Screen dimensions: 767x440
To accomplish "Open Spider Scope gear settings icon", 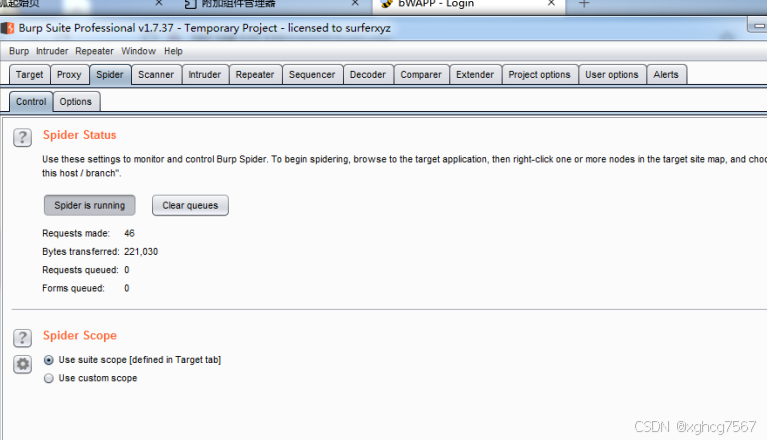I will [23, 364].
